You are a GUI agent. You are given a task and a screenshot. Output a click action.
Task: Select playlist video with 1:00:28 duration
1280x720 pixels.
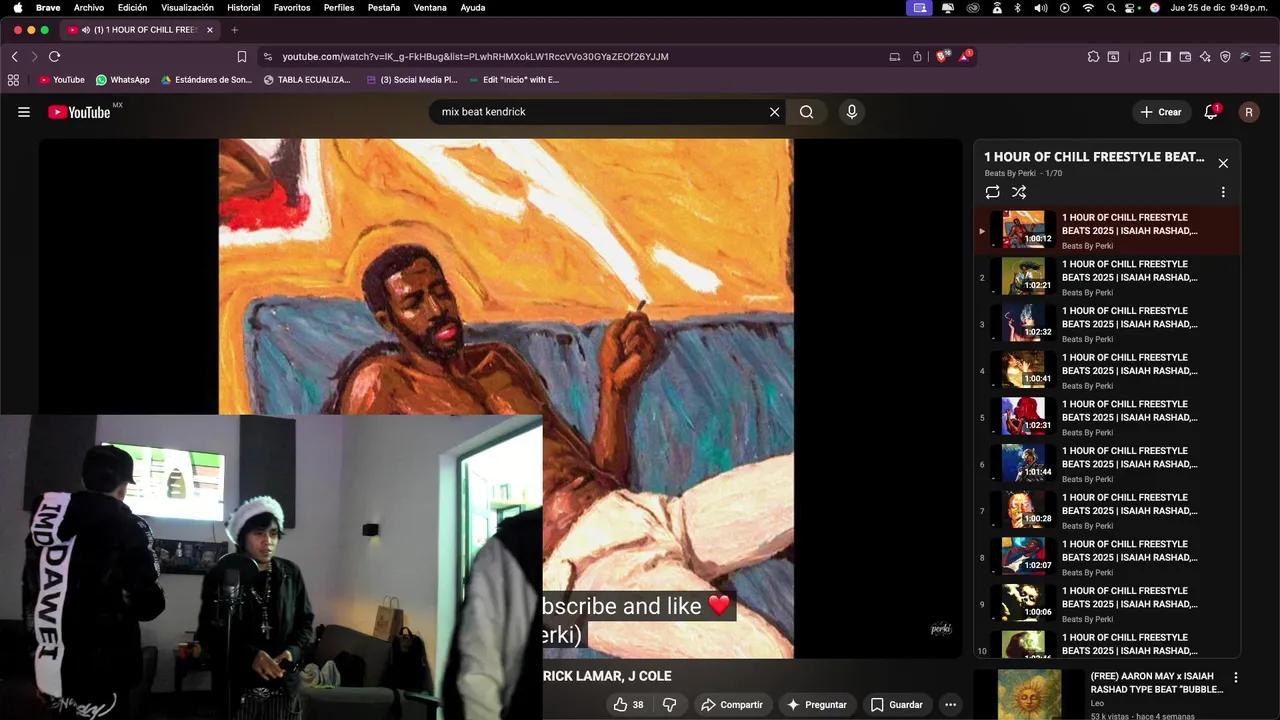[x=1107, y=511]
